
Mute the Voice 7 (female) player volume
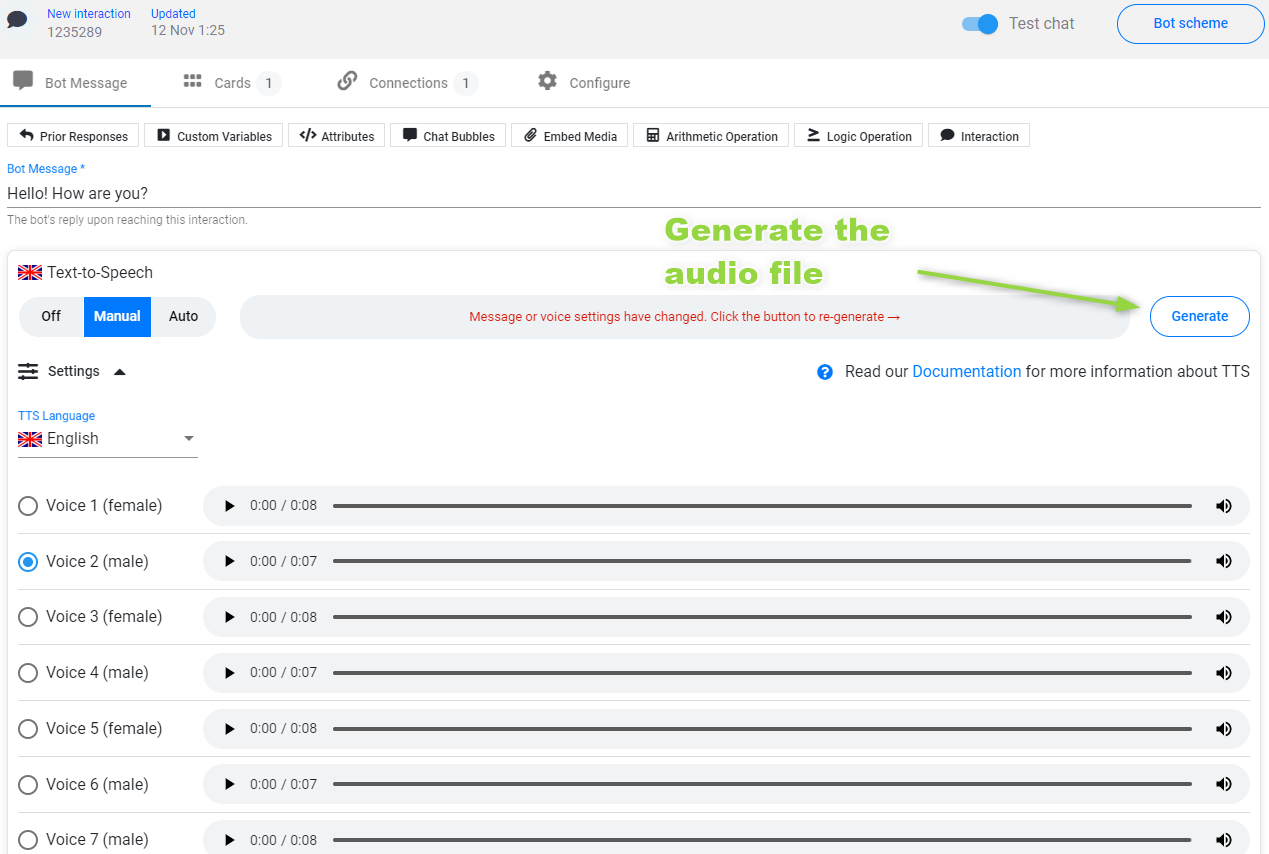pos(1223,840)
